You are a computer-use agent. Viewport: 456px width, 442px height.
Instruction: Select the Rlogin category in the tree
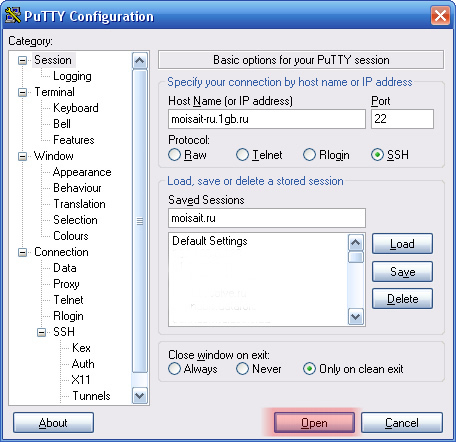(x=68, y=316)
